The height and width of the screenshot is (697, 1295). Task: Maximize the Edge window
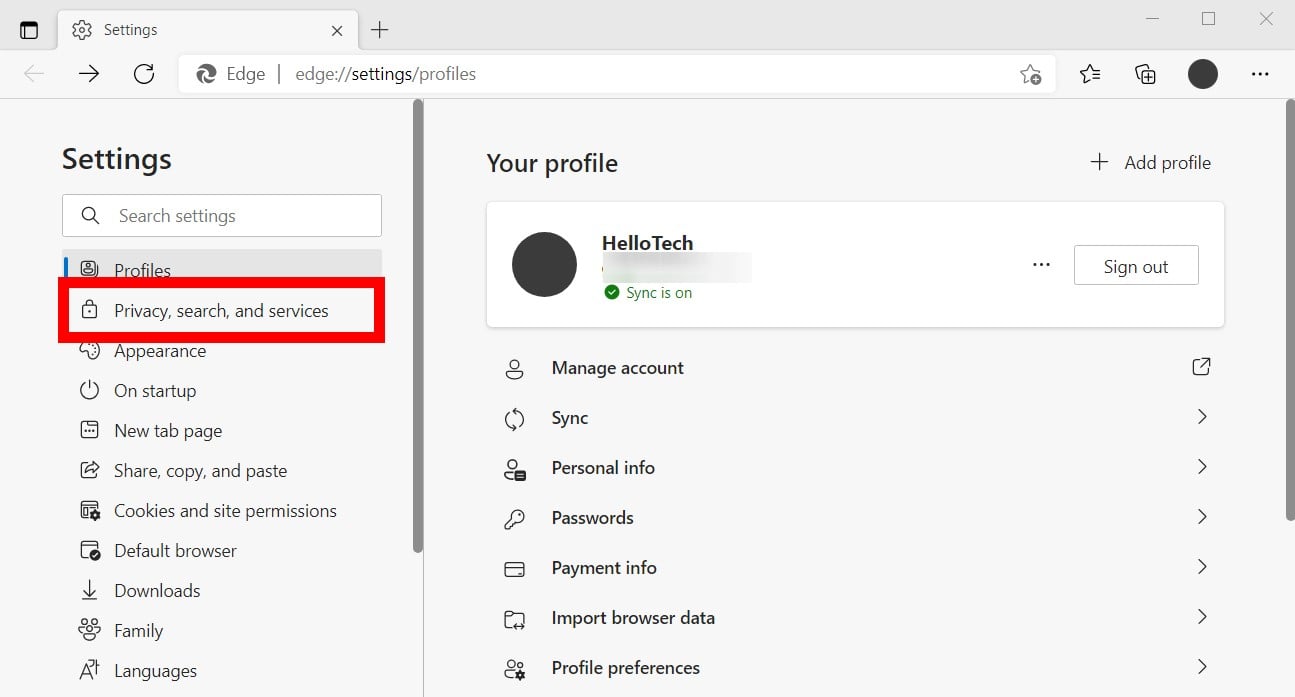click(1209, 19)
